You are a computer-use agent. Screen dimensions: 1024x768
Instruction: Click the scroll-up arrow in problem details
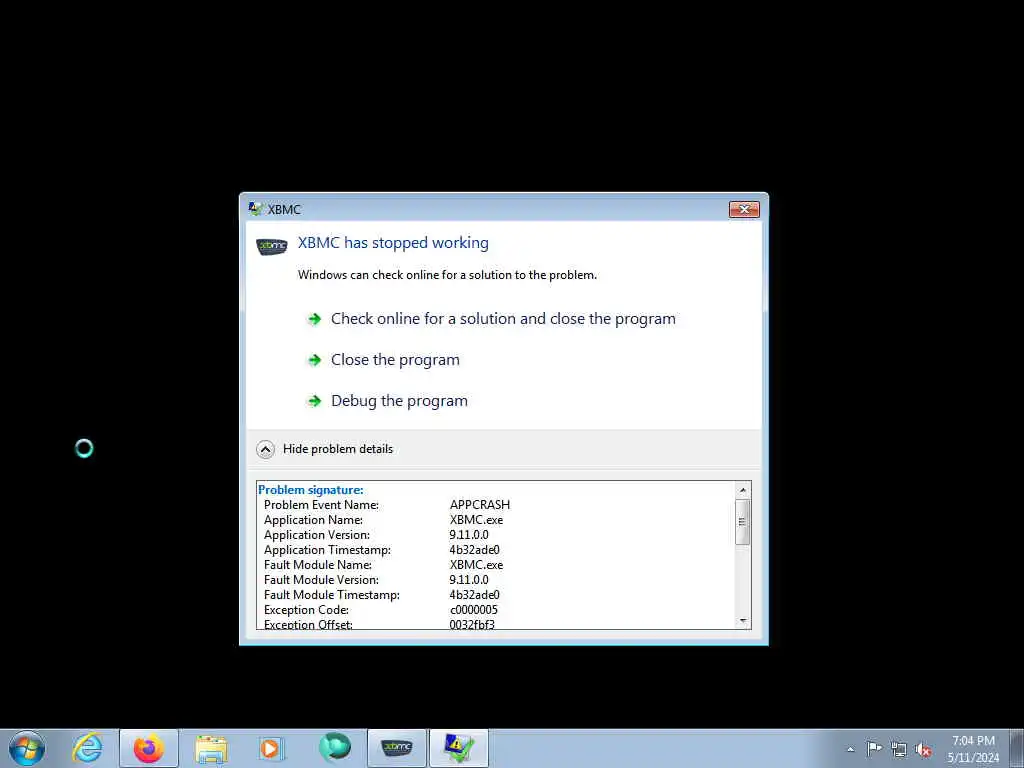[743, 490]
